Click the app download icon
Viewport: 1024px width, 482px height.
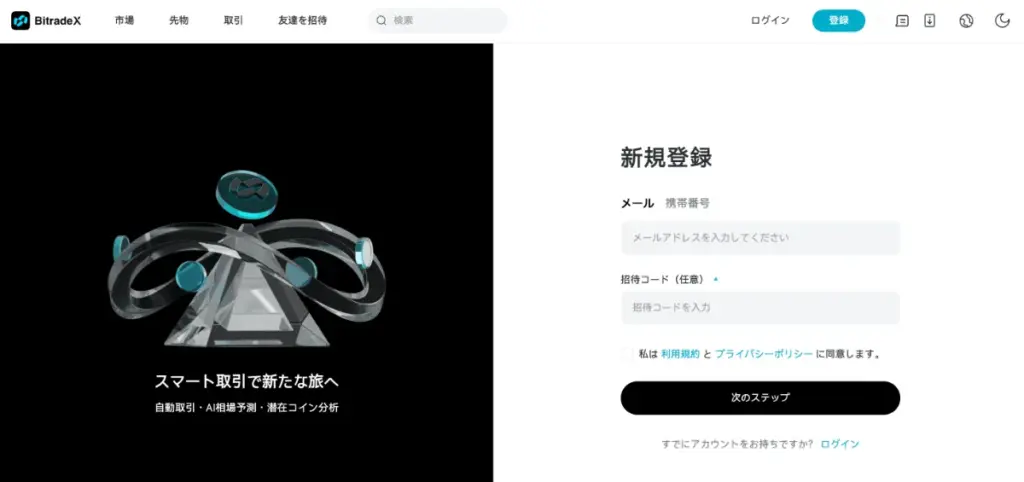(929, 21)
